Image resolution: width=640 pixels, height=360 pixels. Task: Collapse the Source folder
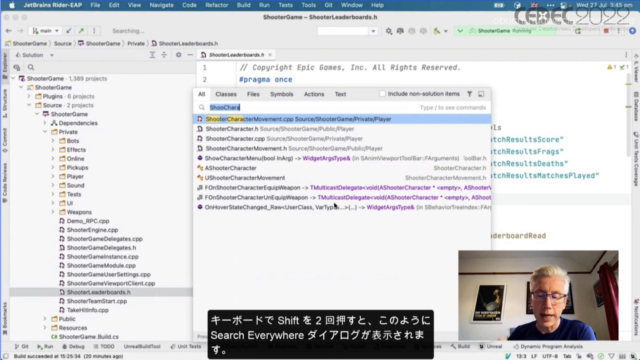click(x=29, y=105)
